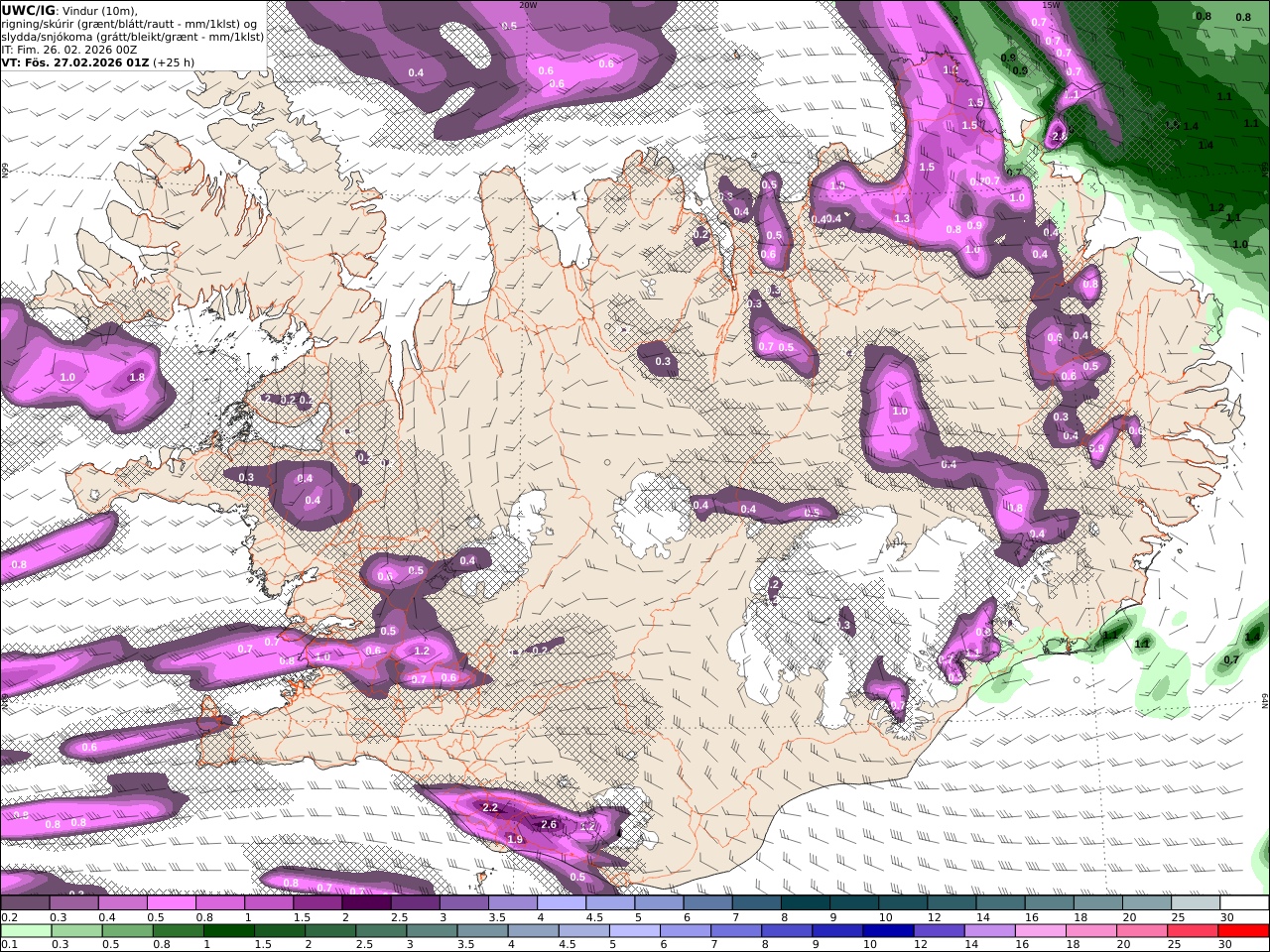Select the dark purple 2 swatch in the upper scale

(365, 903)
